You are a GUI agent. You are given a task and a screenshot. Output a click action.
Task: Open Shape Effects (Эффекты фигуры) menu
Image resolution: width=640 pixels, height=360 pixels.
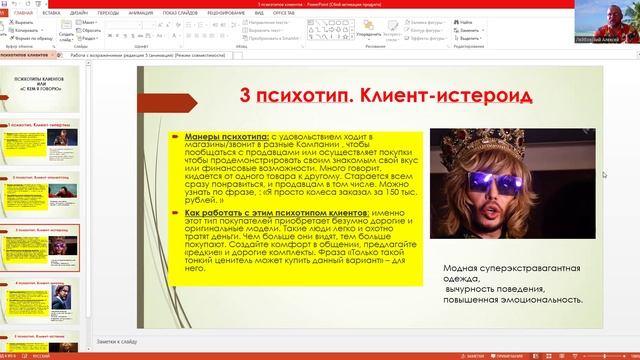tap(425, 38)
